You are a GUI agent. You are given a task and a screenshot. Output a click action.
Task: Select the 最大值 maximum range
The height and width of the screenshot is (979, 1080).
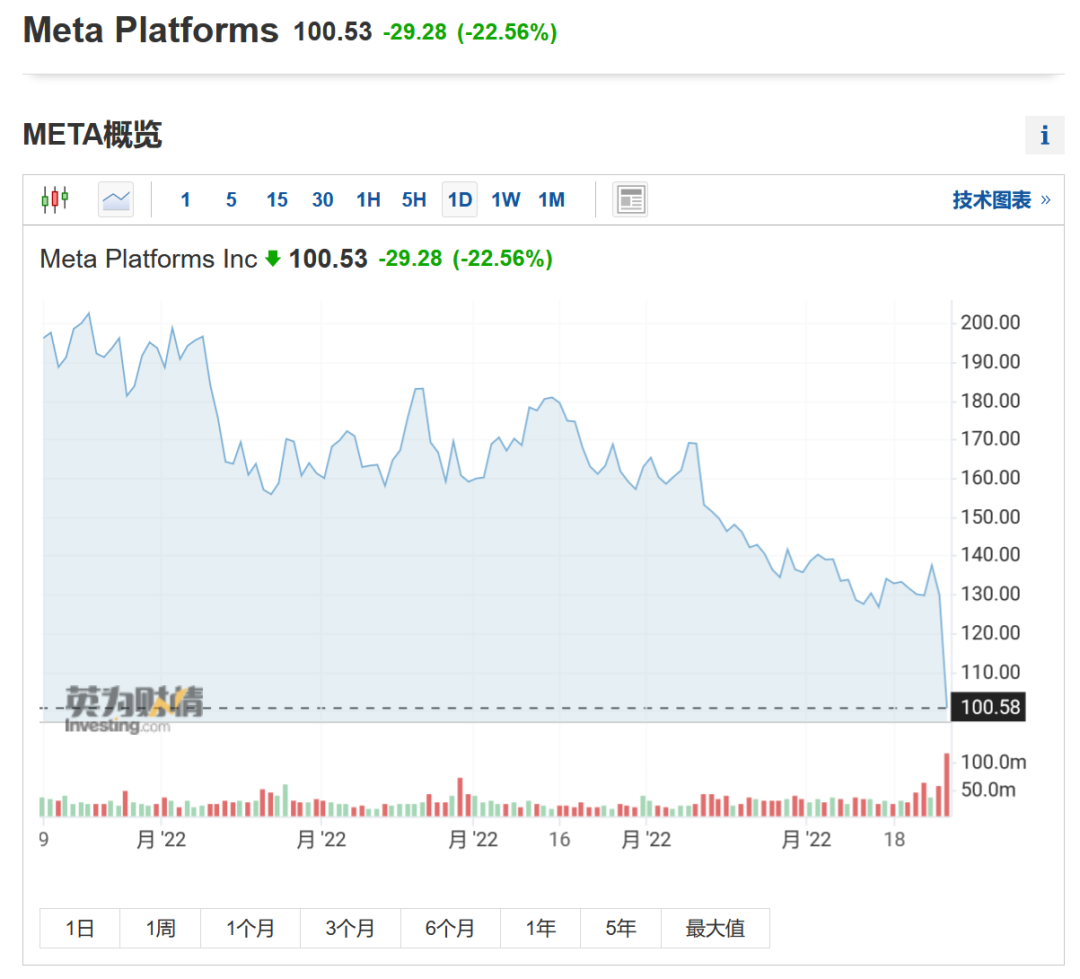tap(715, 929)
